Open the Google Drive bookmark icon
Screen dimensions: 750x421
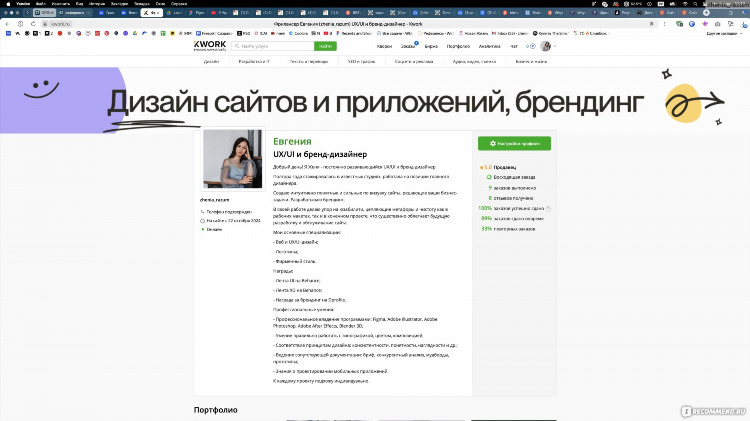(135, 33)
